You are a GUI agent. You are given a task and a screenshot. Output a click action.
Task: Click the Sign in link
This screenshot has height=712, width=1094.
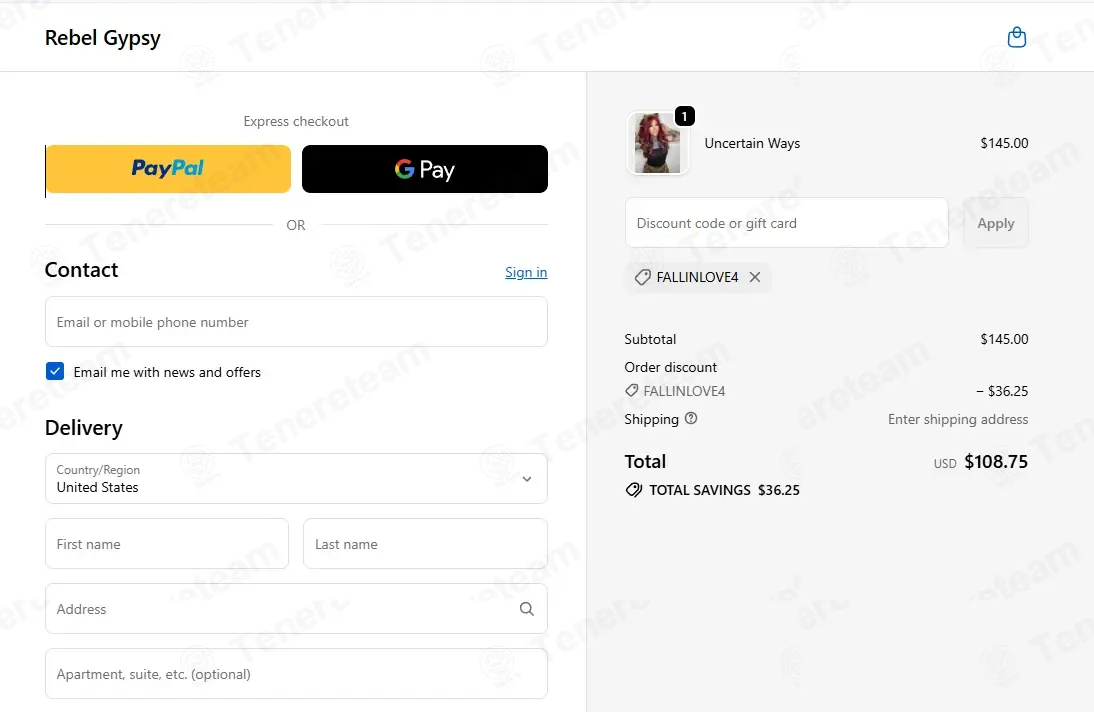[x=526, y=272]
